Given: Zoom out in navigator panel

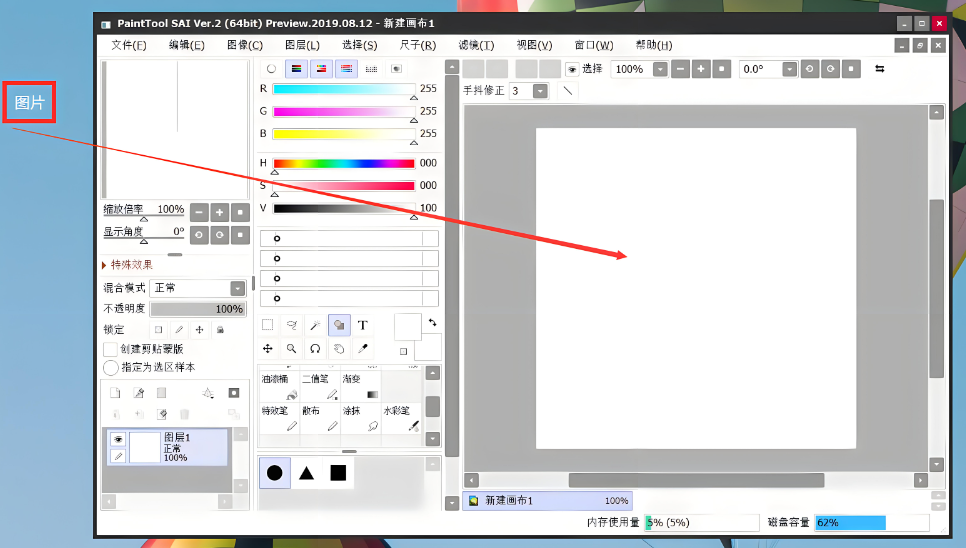Looking at the screenshot, I should click(199, 212).
